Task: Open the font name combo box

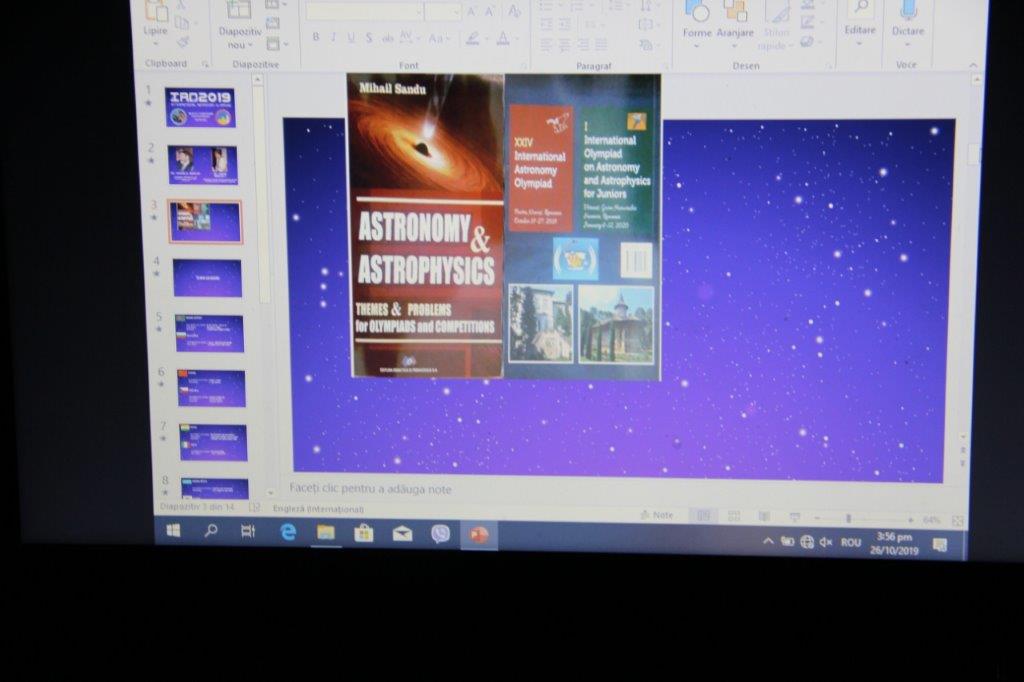Action: click(364, 11)
